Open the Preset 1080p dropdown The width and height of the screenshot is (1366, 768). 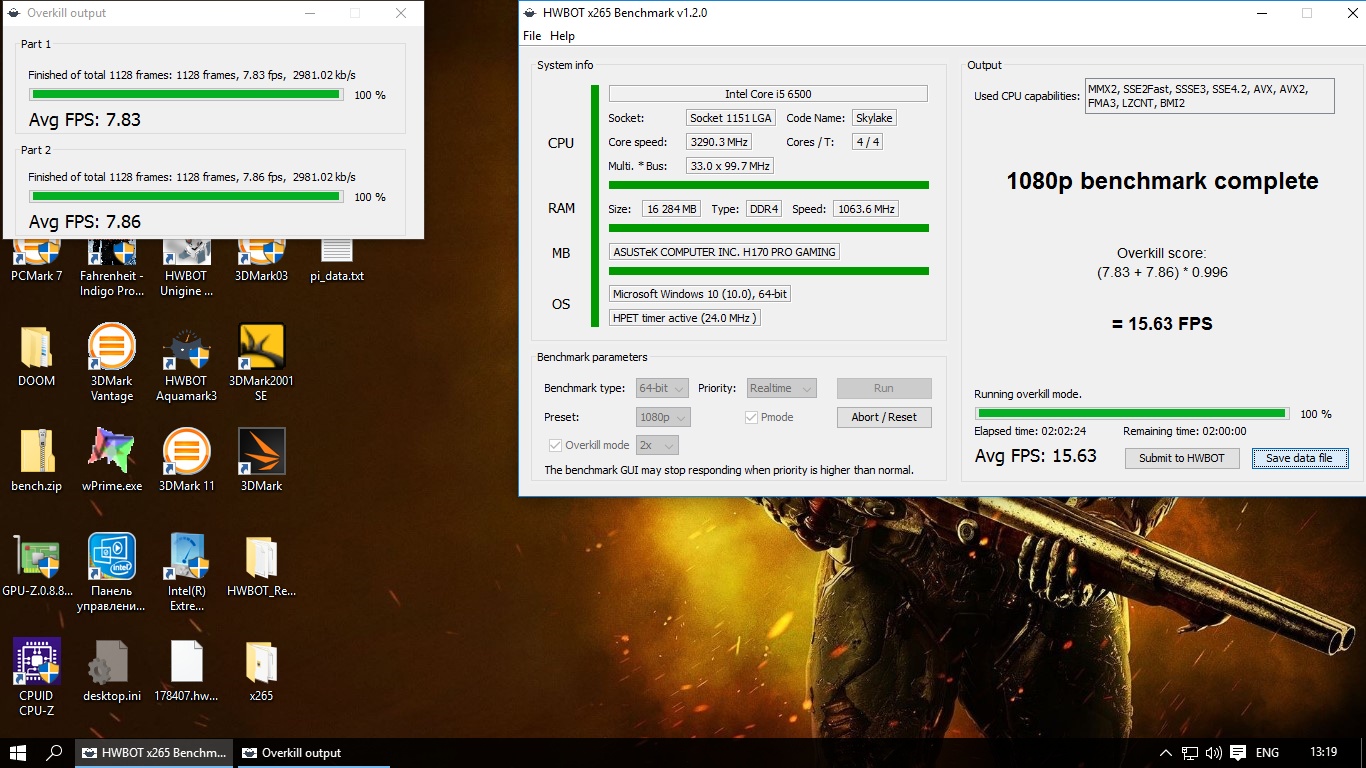click(663, 417)
